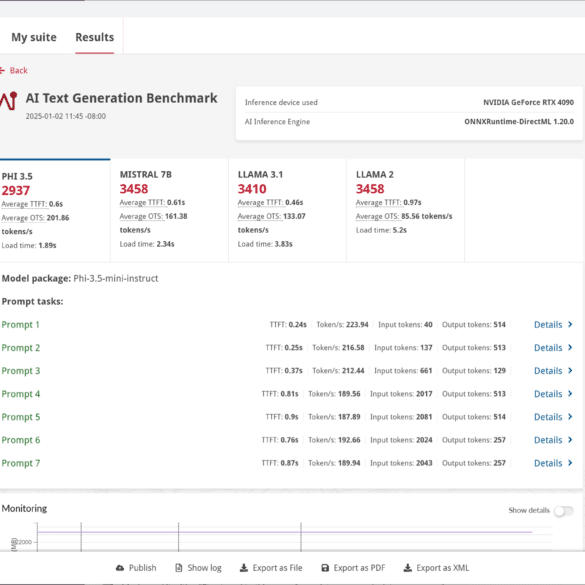
Task: Click the download icon beside Export as XML
Action: [x=408, y=568]
